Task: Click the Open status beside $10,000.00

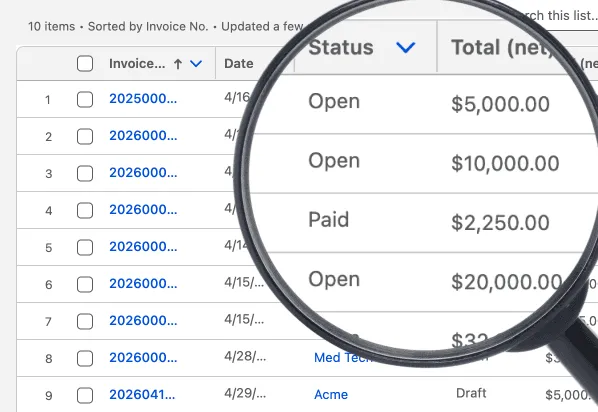Action: [334, 161]
